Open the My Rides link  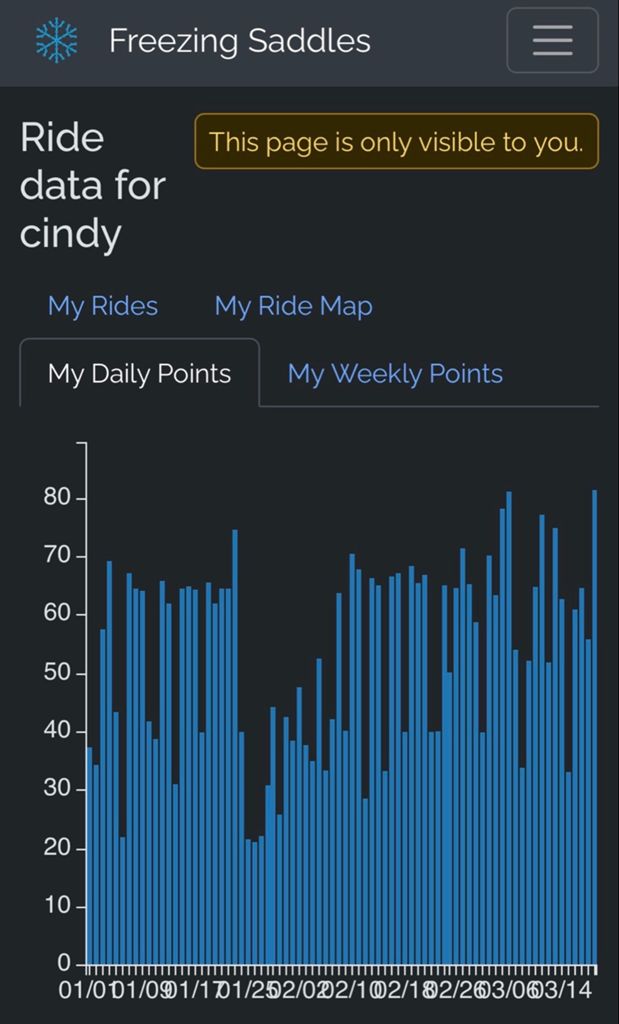tap(103, 306)
